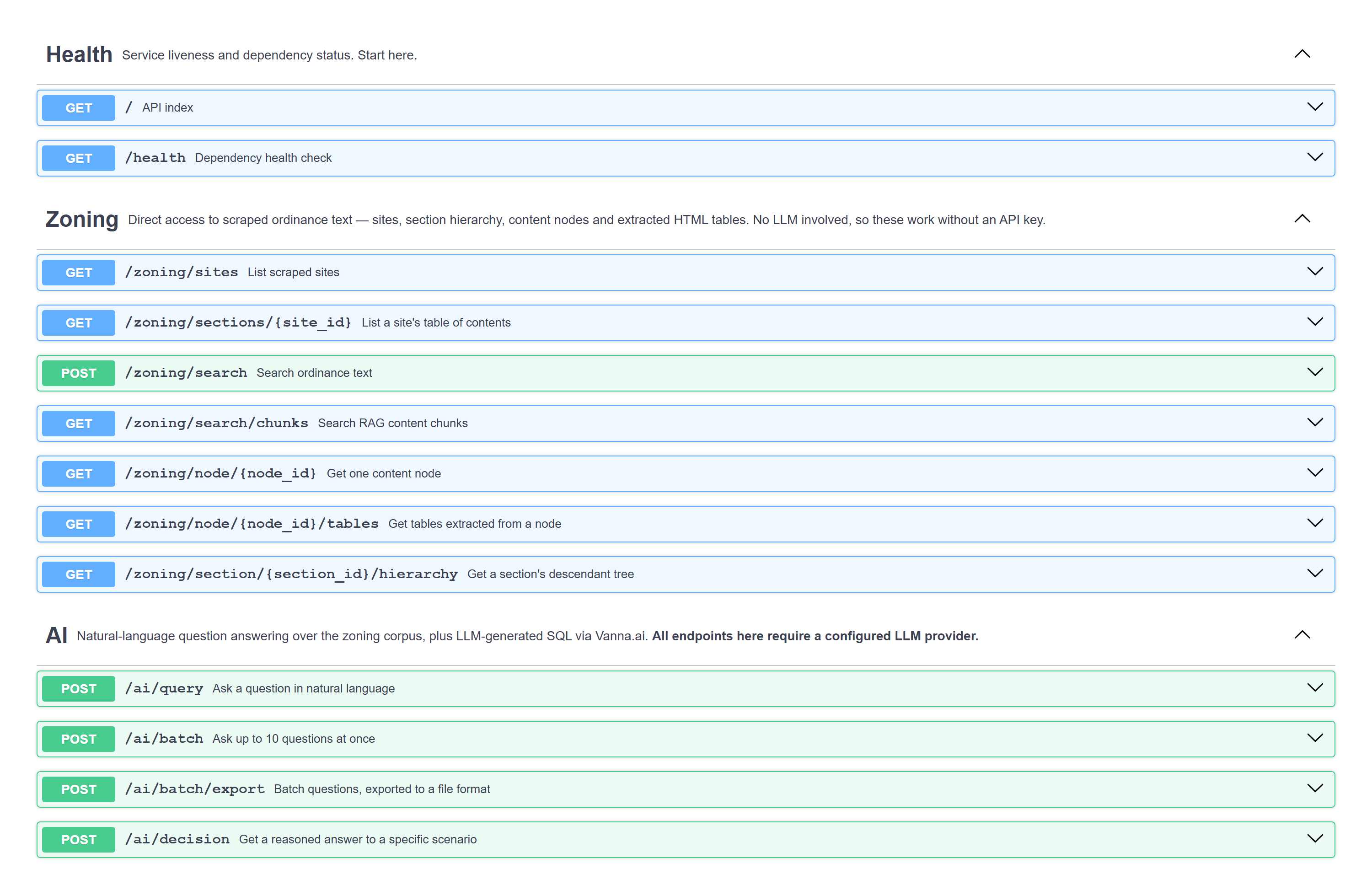Expand the /zoning/sites endpoint chevron

pos(1314,272)
